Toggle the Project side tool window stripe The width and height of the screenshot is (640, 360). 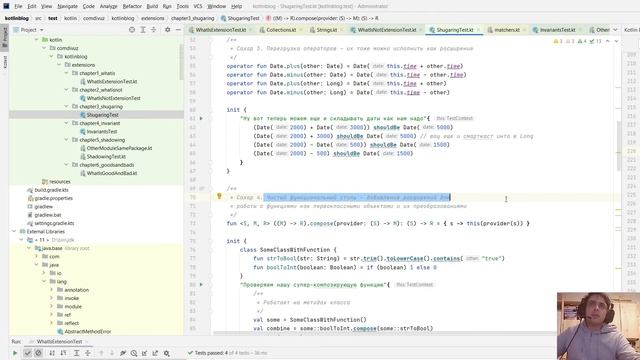click(x=5, y=38)
